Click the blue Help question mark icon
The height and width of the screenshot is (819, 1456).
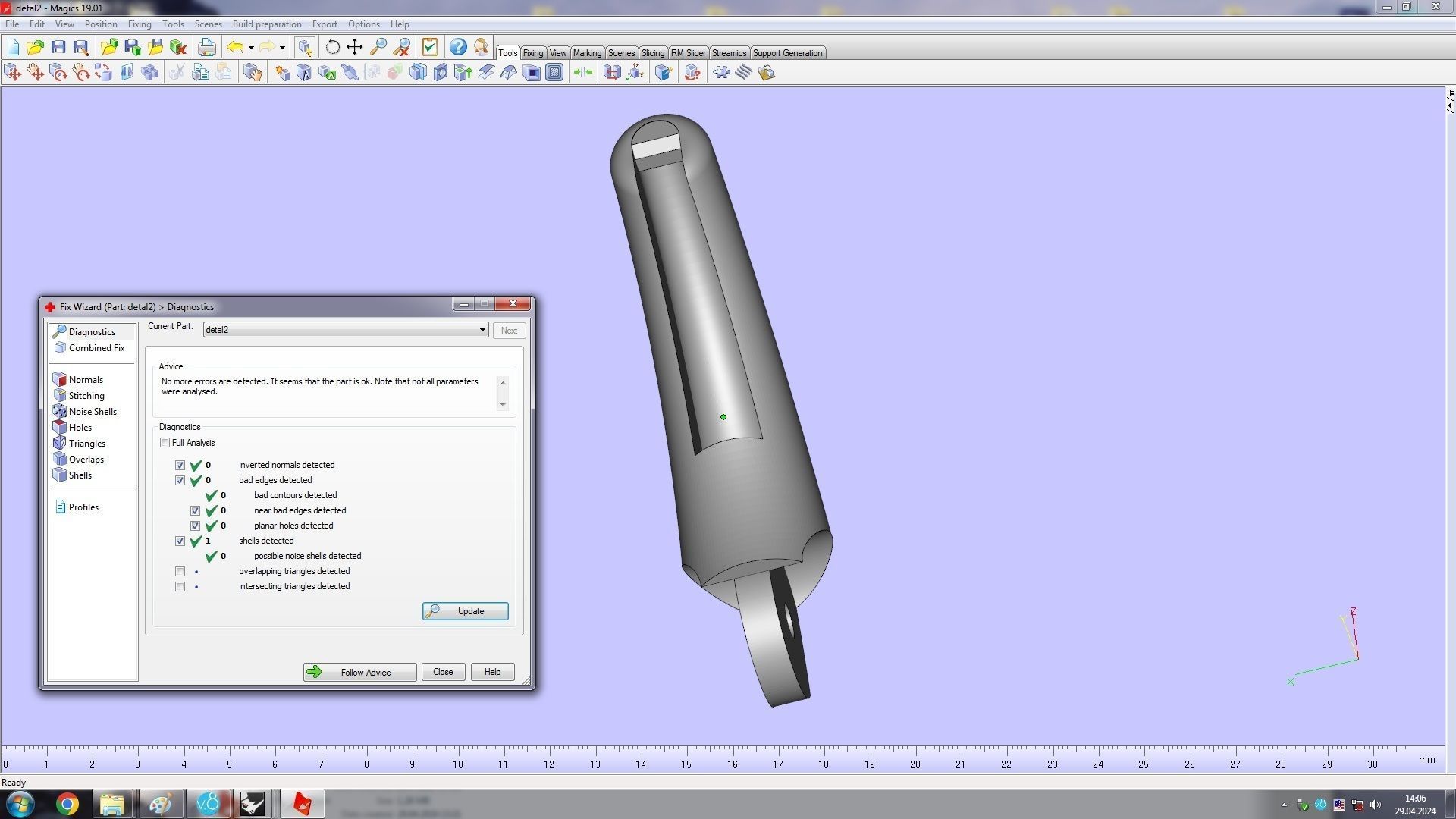[x=458, y=47]
